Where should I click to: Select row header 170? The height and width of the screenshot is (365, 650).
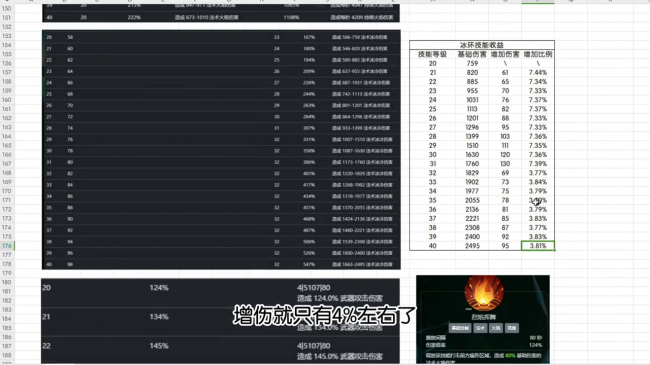(7, 191)
